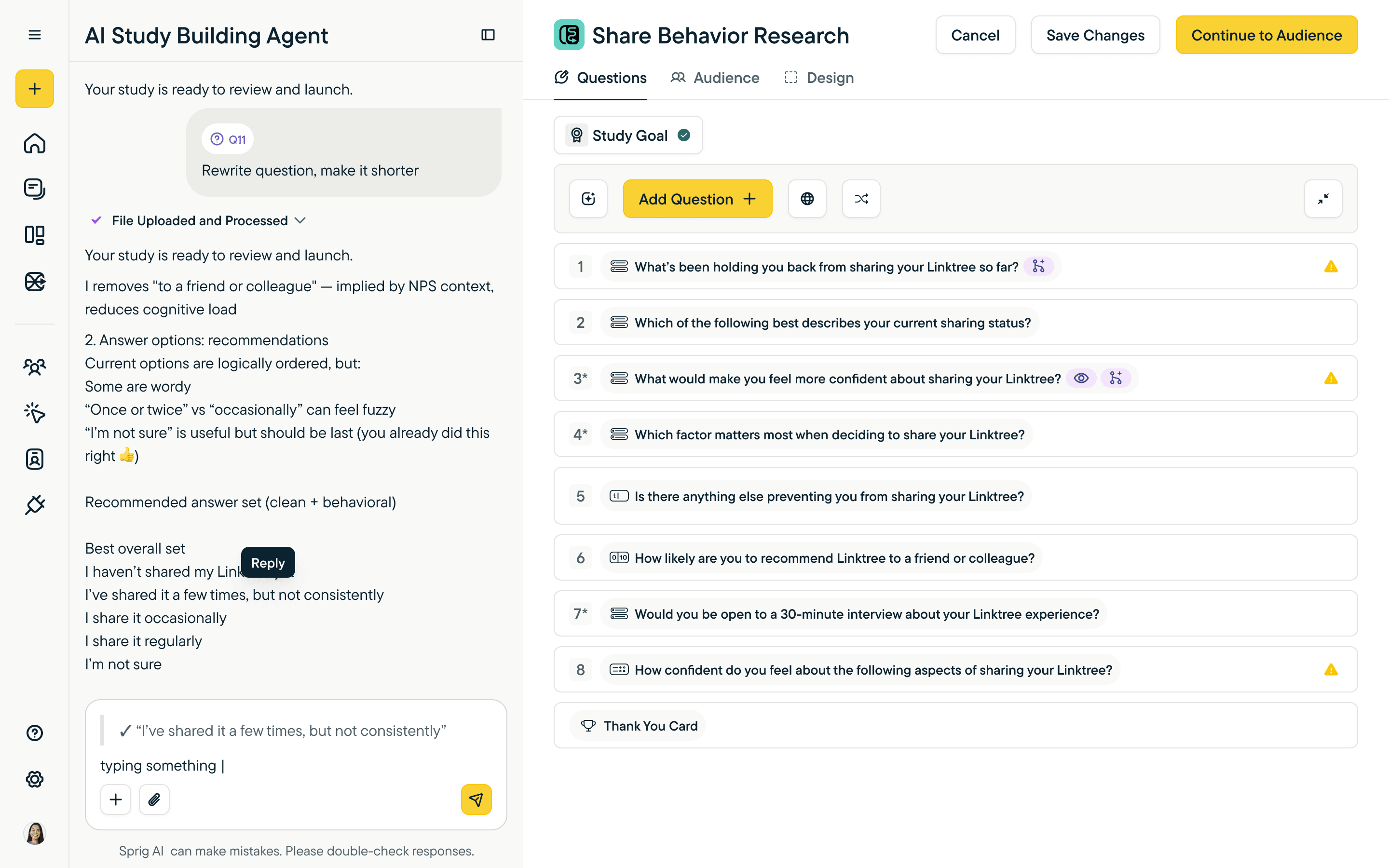The height and width of the screenshot is (868, 1389).
Task: Open question 7 about 30-minute interview
Action: 955,614
